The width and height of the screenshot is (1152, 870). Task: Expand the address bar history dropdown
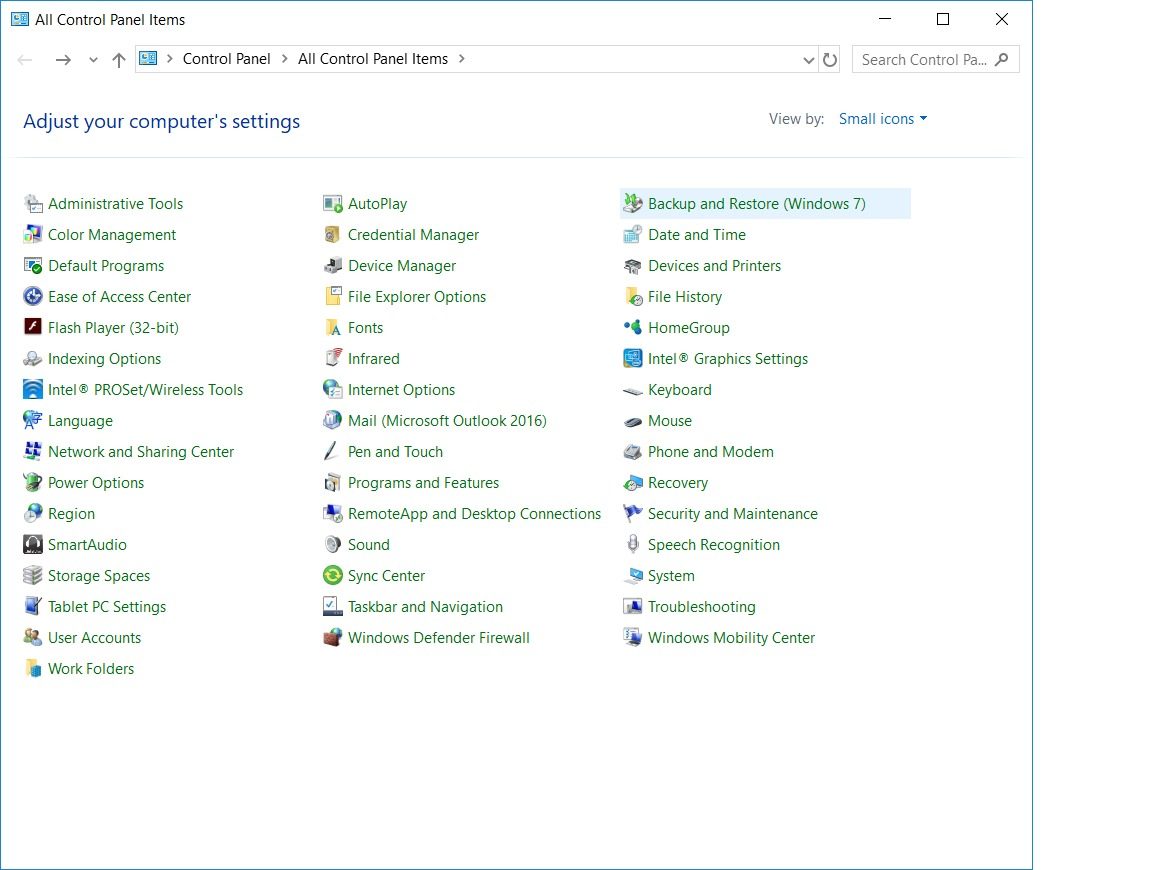point(808,60)
